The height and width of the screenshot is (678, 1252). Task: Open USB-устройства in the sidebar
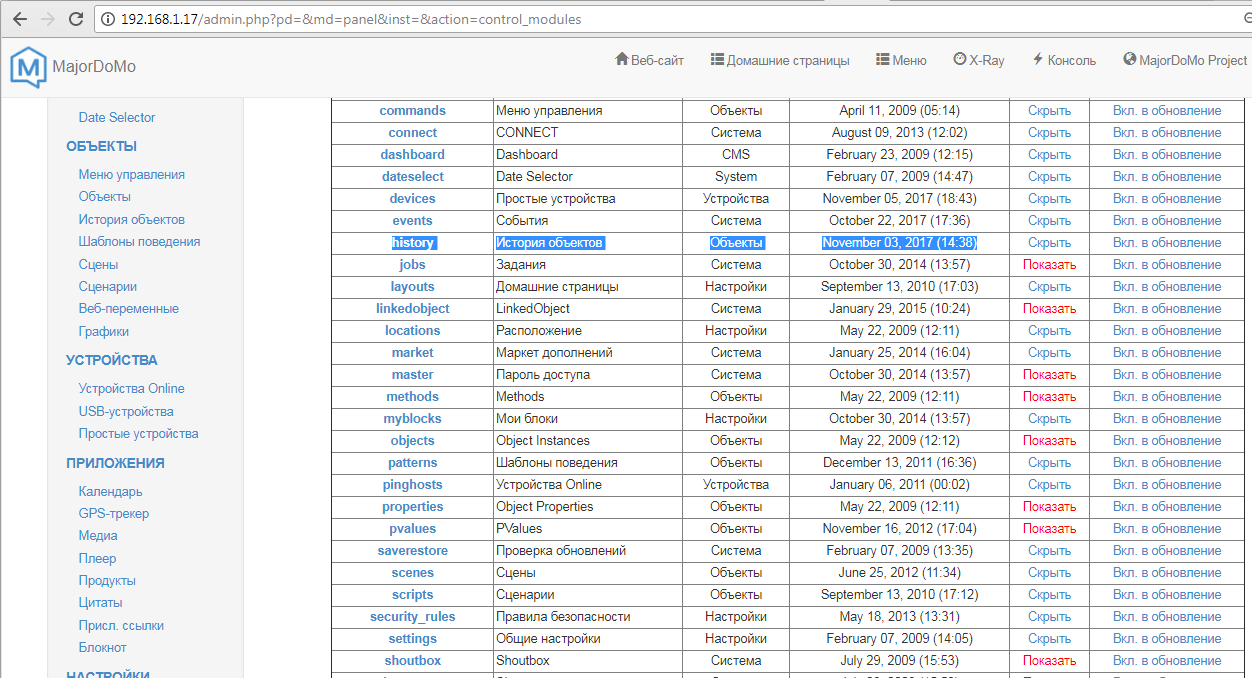pos(126,411)
